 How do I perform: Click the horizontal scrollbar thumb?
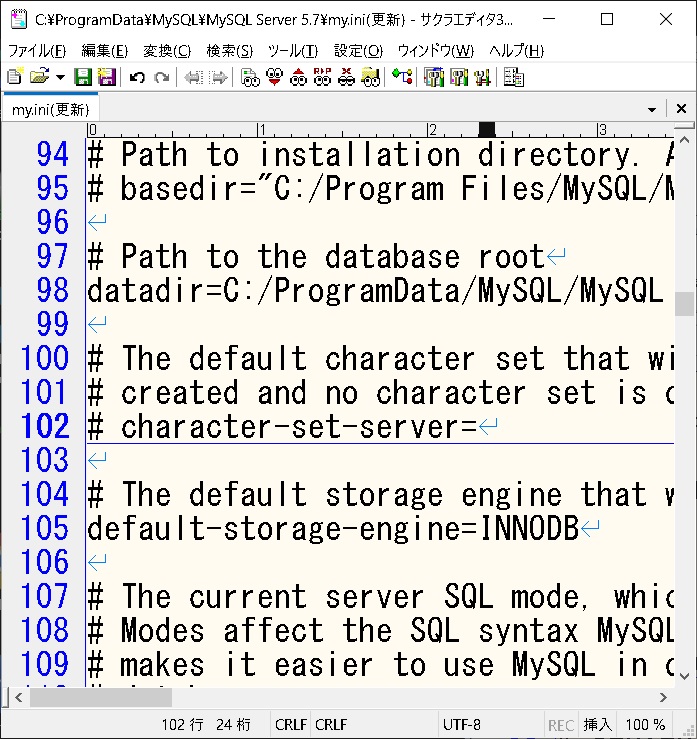click(101, 697)
